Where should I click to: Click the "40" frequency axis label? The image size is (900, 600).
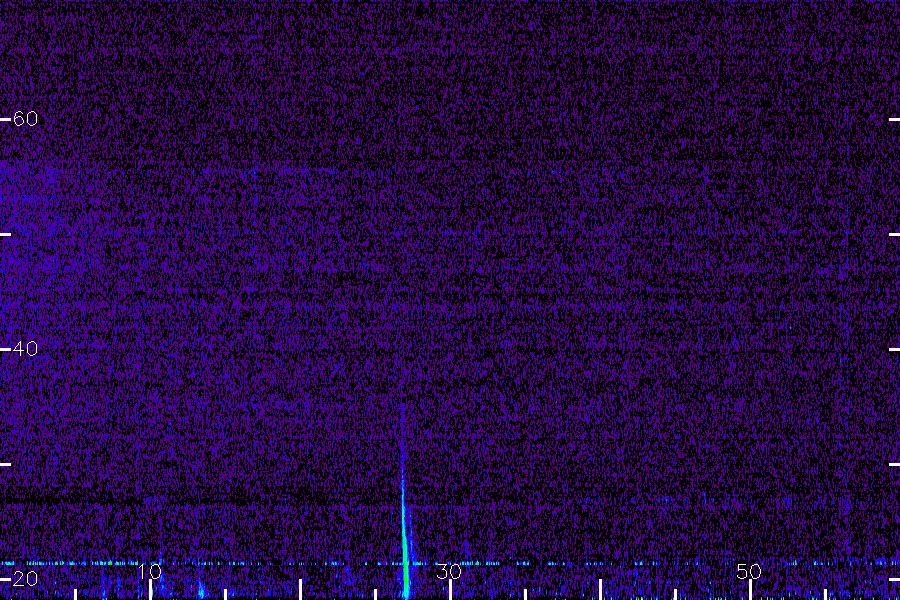25,349
